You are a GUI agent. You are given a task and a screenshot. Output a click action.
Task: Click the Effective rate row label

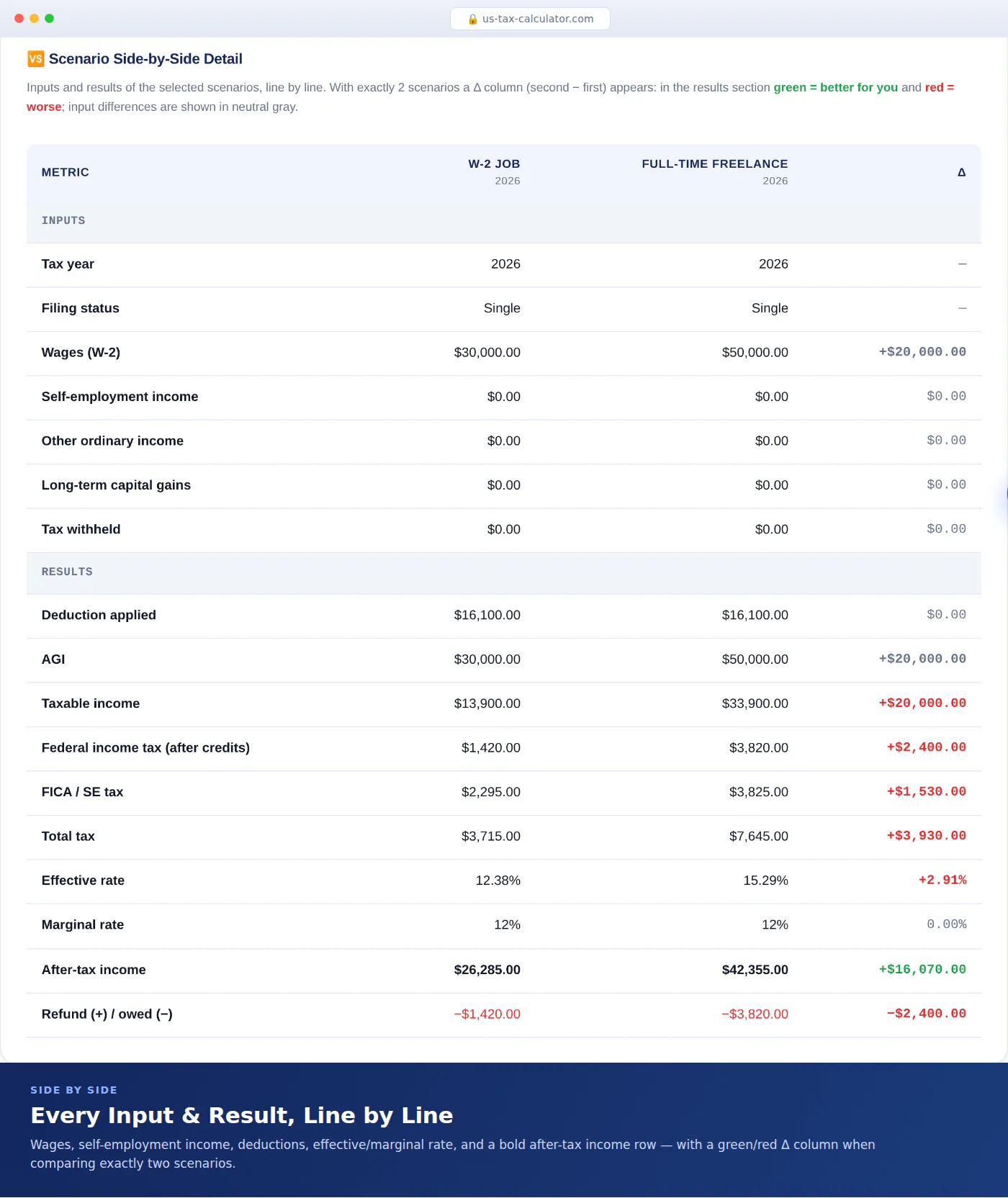tap(83, 881)
